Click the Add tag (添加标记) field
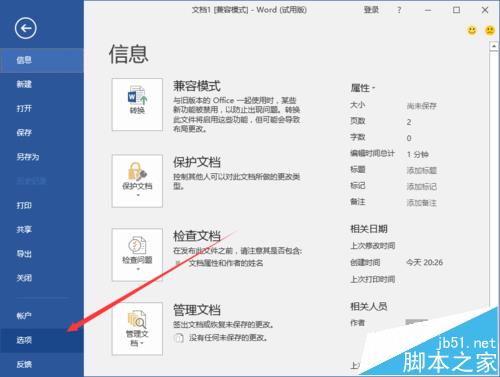This screenshot has height=377, width=500. [421, 186]
